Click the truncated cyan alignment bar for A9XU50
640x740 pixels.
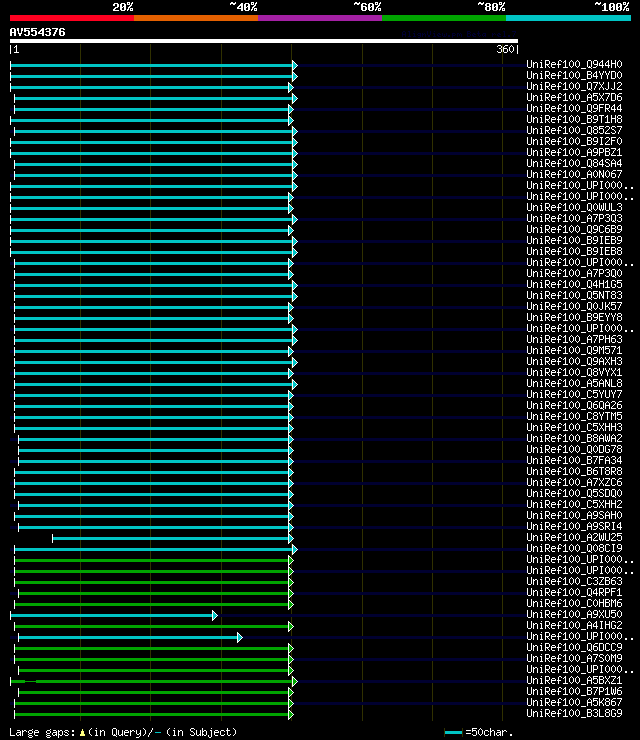[x=114, y=615]
